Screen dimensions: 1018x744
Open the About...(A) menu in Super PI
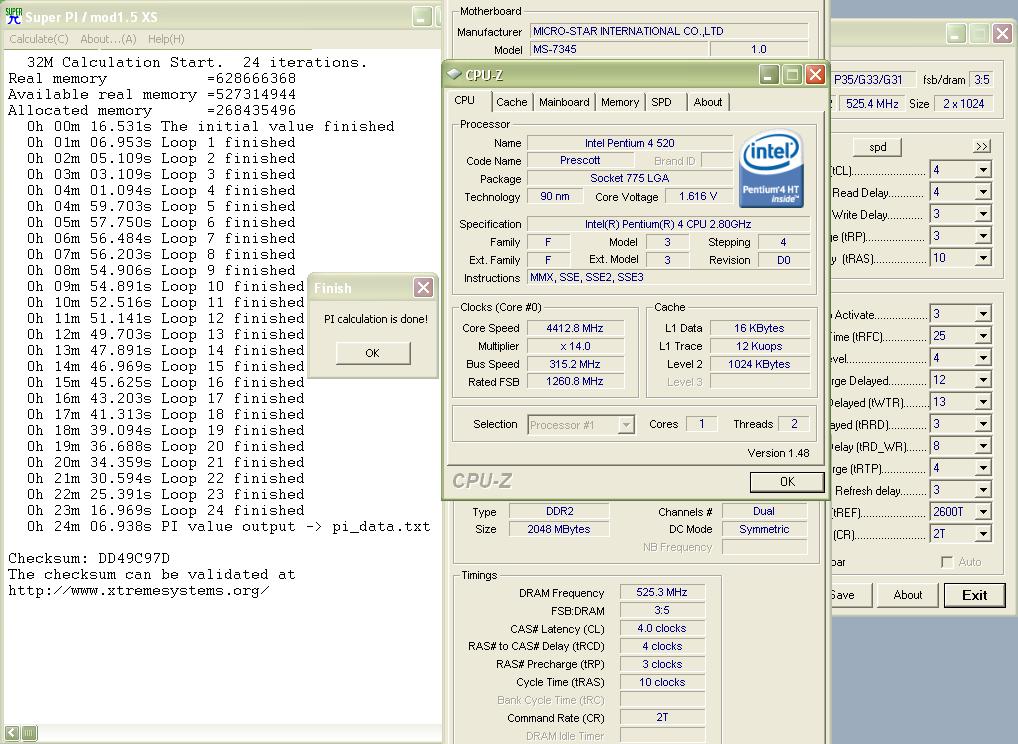(x=108, y=39)
